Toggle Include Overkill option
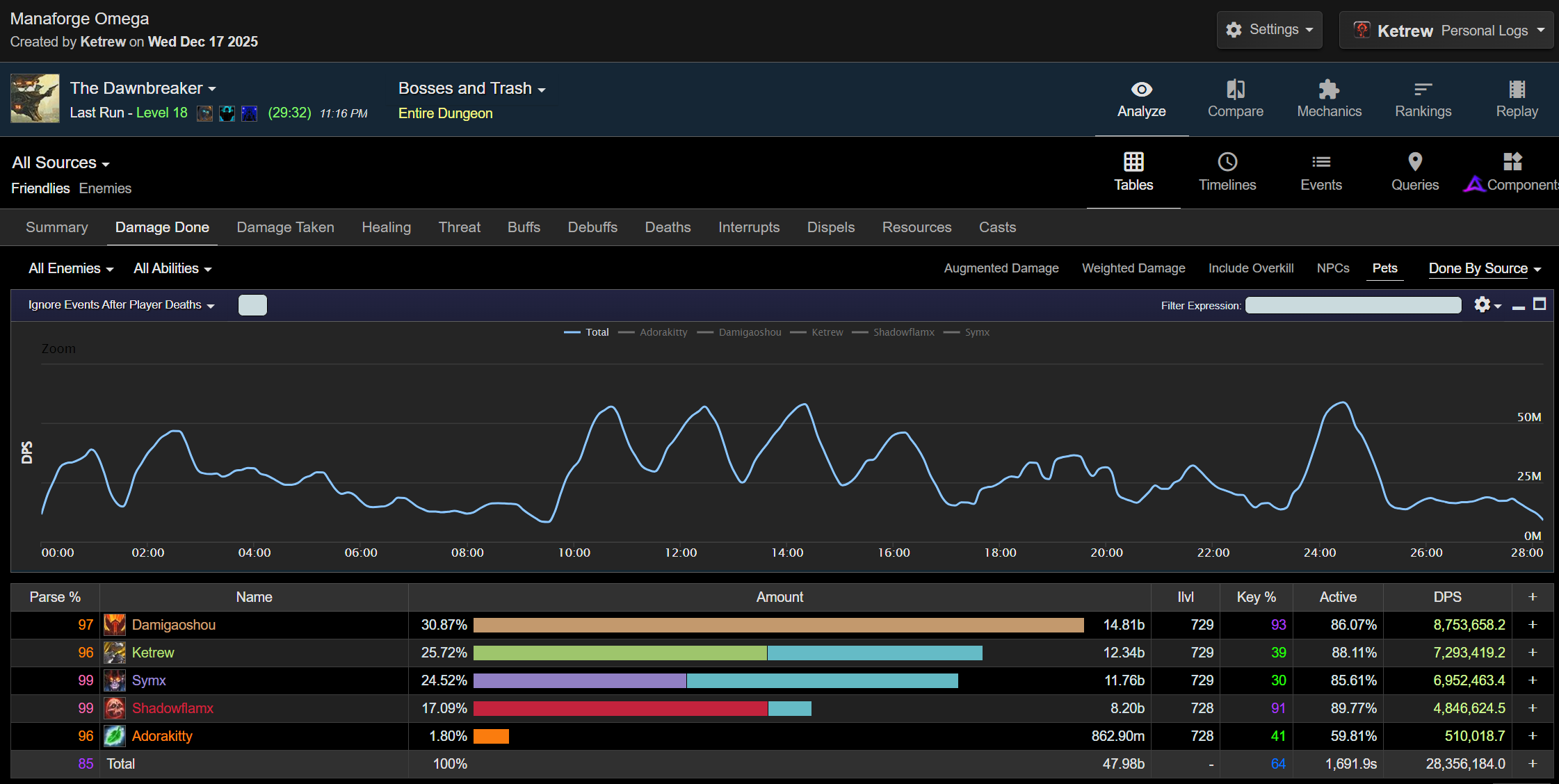The image size is (1559, 784). 1250,268
